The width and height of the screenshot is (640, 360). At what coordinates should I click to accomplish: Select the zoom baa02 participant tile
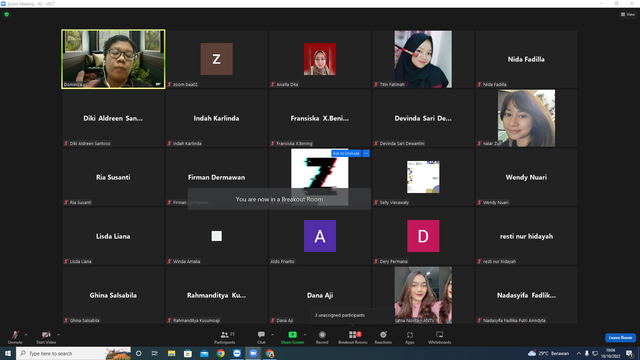click(216, 59)
